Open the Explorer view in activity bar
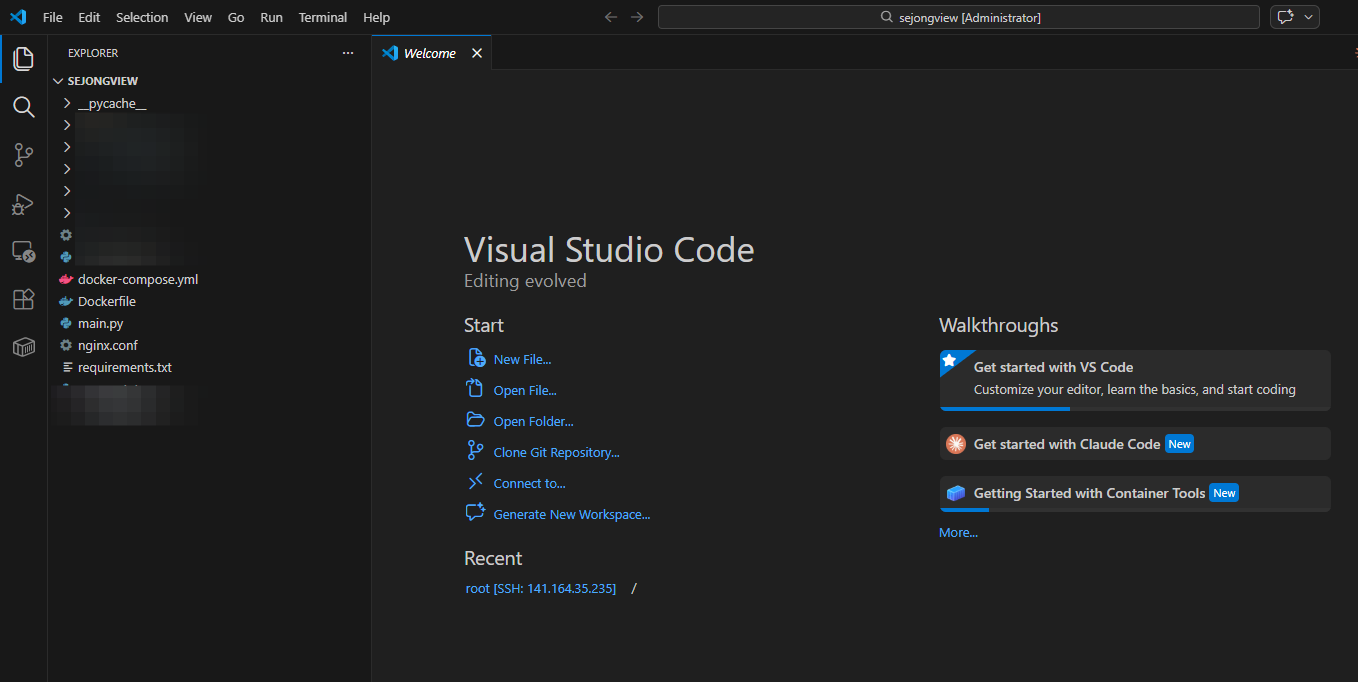The width and height of the screenshot is (1358, 682). (23, 59)
